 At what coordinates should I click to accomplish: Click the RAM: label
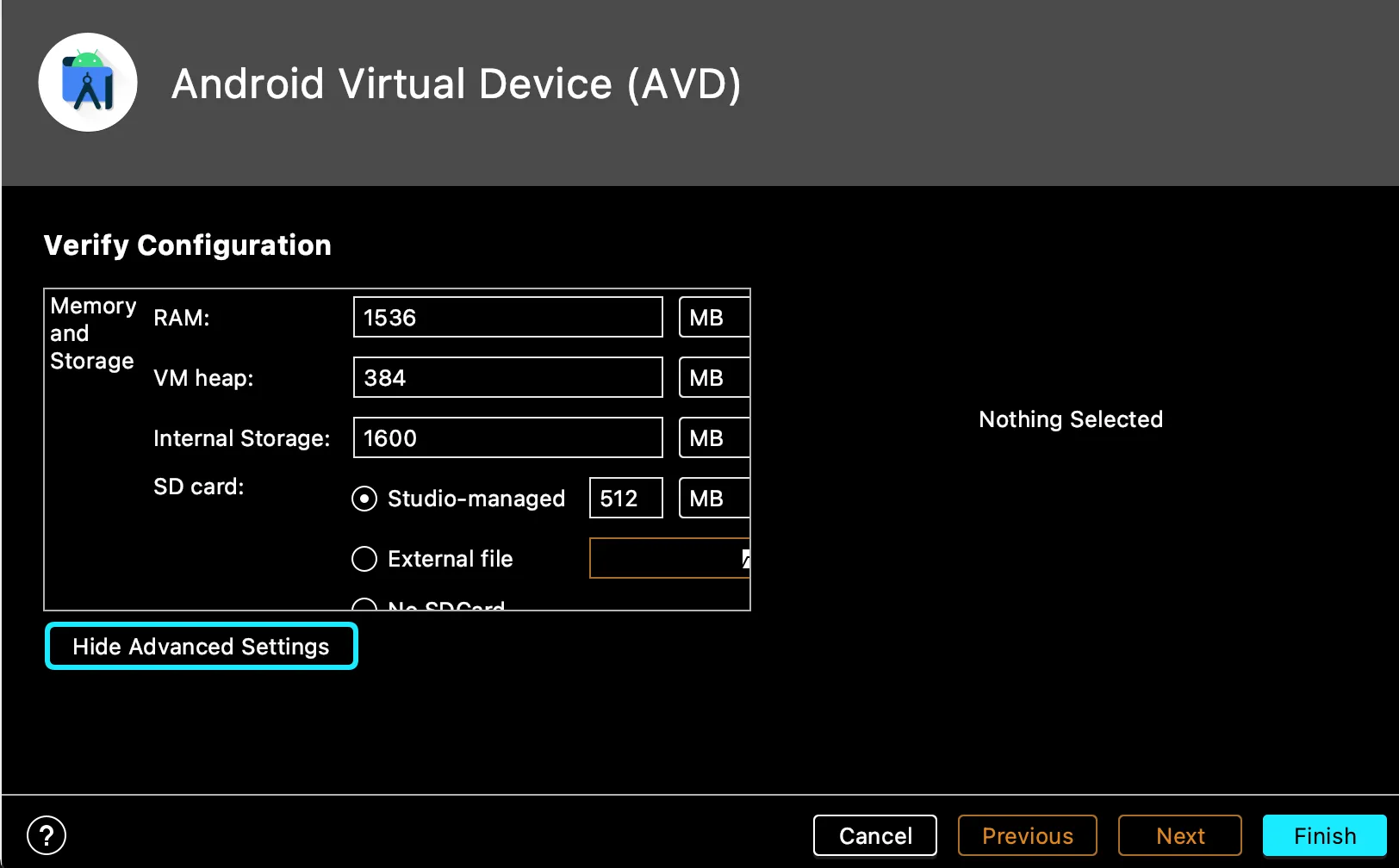(182, 318)
